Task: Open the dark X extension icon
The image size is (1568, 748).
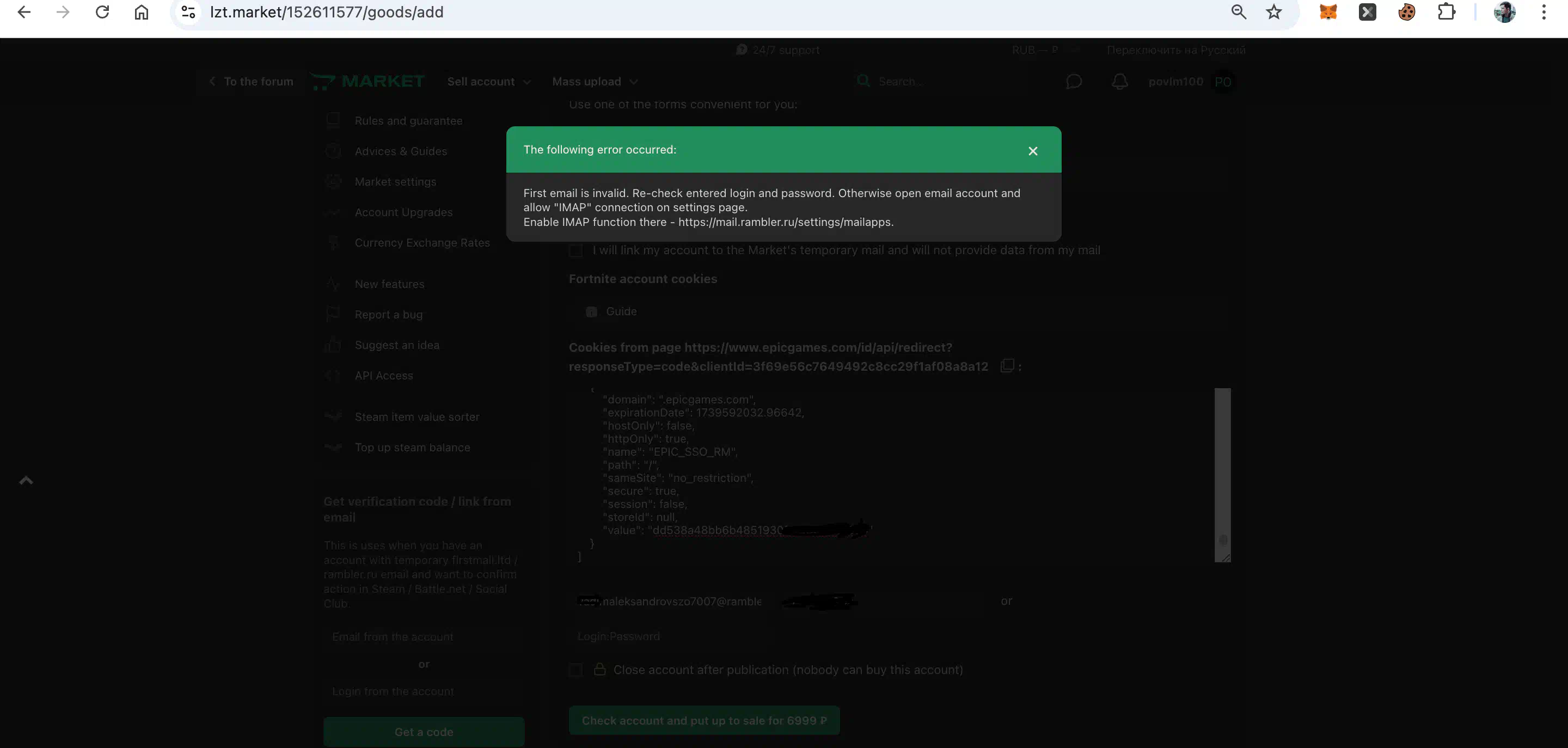Action: pos(1367,12)
